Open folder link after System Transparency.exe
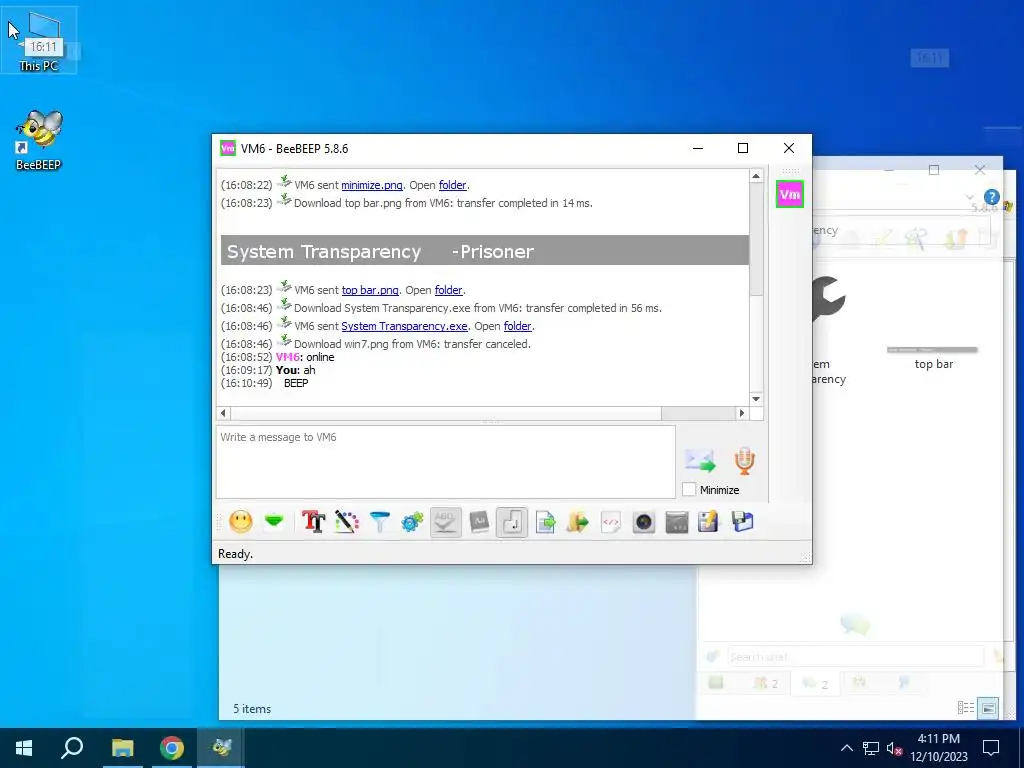Image resolution: width=1024 pixels, height=768 pixels. coord(518,326)
